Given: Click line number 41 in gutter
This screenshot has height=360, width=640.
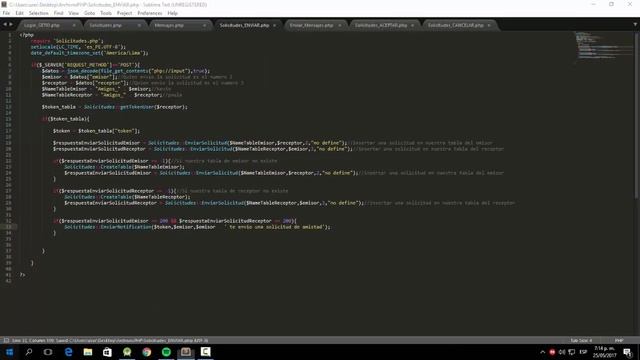Looking at the screenshot, I should [x=8, y=275].
